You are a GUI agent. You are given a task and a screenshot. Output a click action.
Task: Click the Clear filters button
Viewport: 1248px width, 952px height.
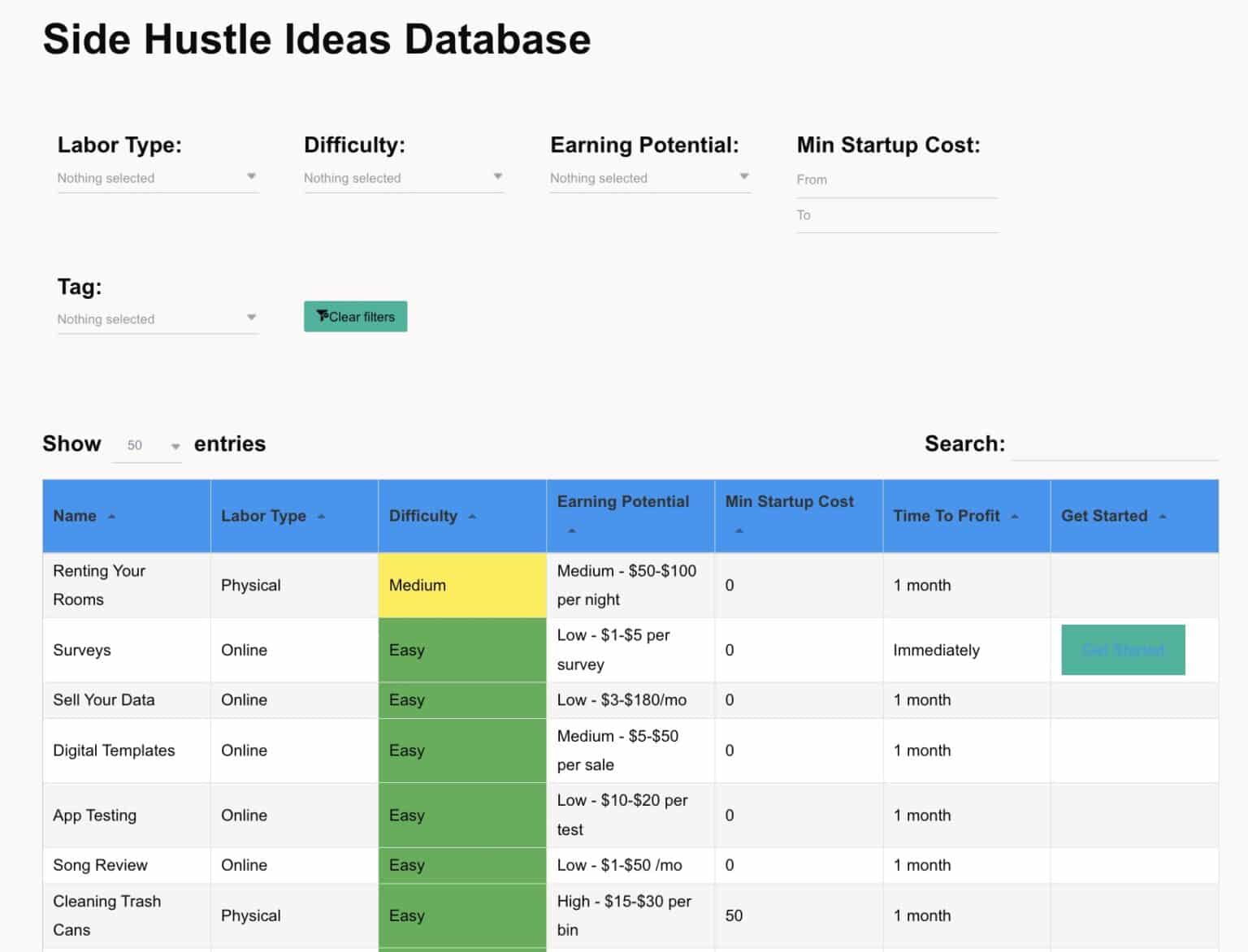click(x=355, y=316)
